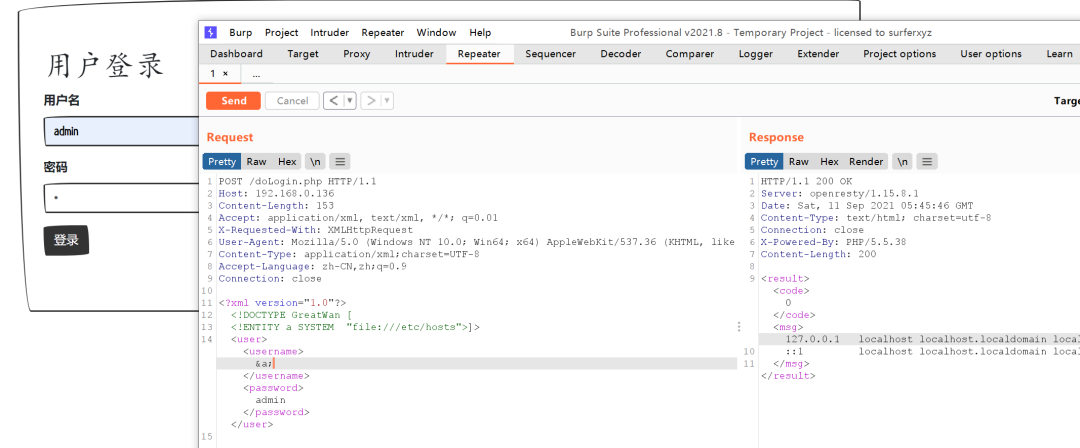This screenshot has width=1080, height=448.
Task: Open the history back dropdown arrow
Action: point(350,101)
